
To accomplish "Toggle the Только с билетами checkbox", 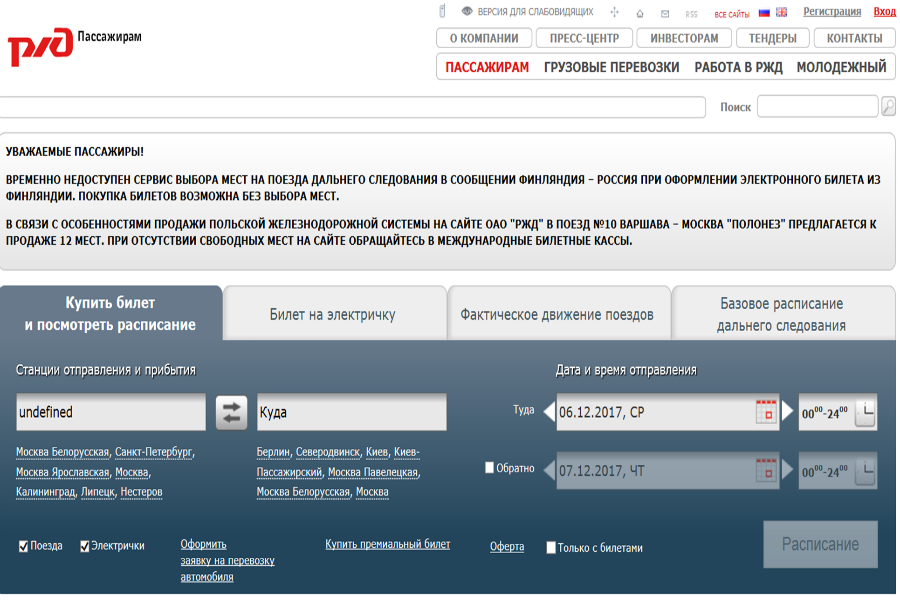I will click(551, 548).
